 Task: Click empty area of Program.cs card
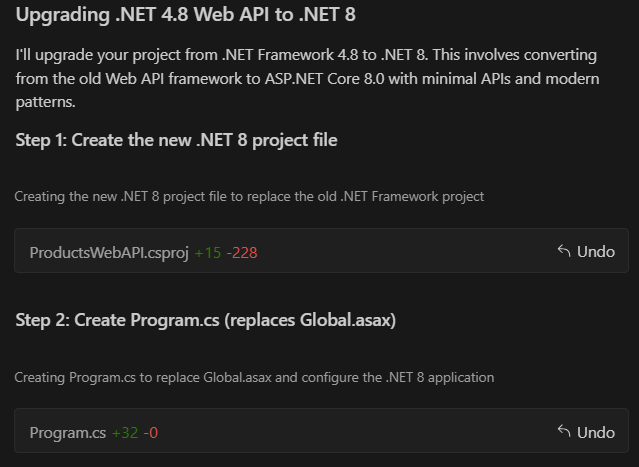click(x=359, y=431)
